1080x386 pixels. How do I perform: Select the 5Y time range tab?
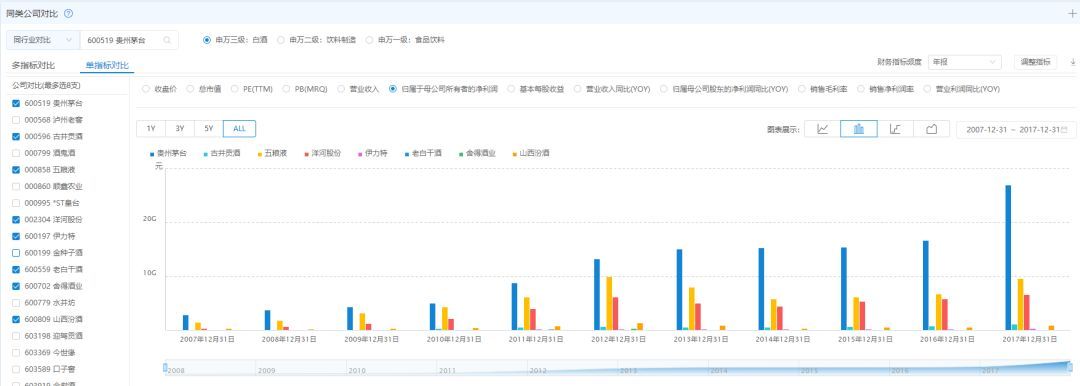pos(209,129)
